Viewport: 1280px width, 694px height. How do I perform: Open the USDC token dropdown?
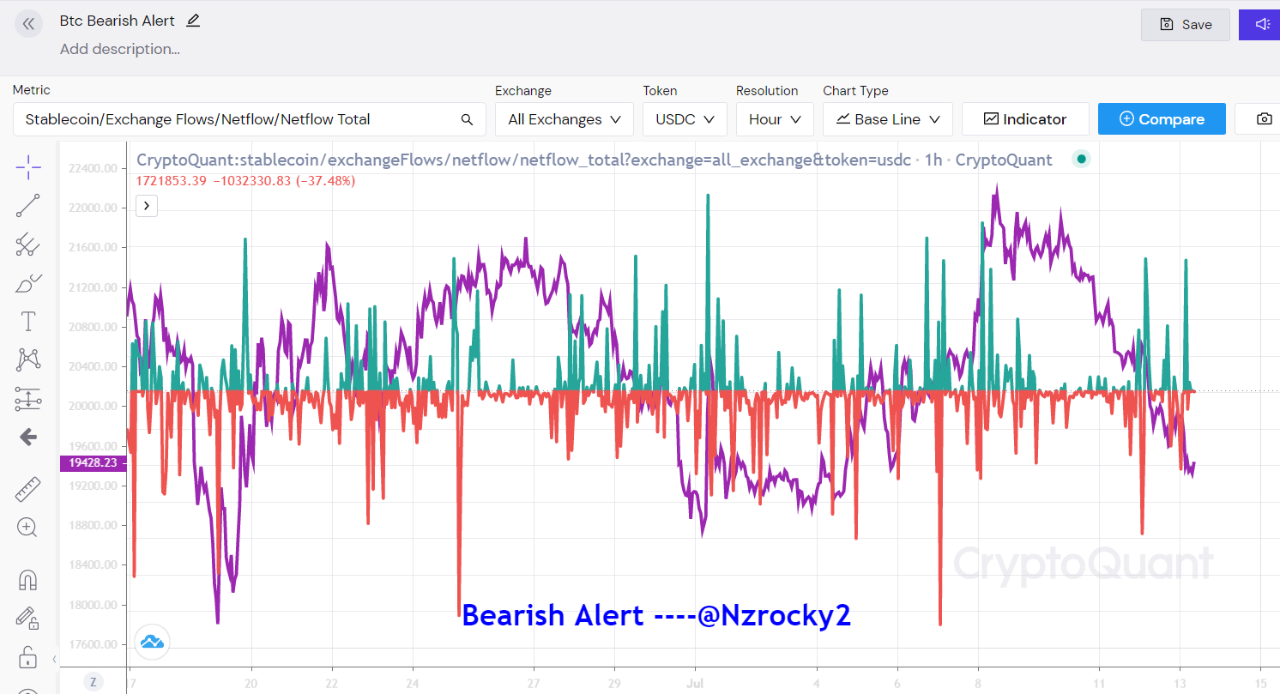[685, 119]
